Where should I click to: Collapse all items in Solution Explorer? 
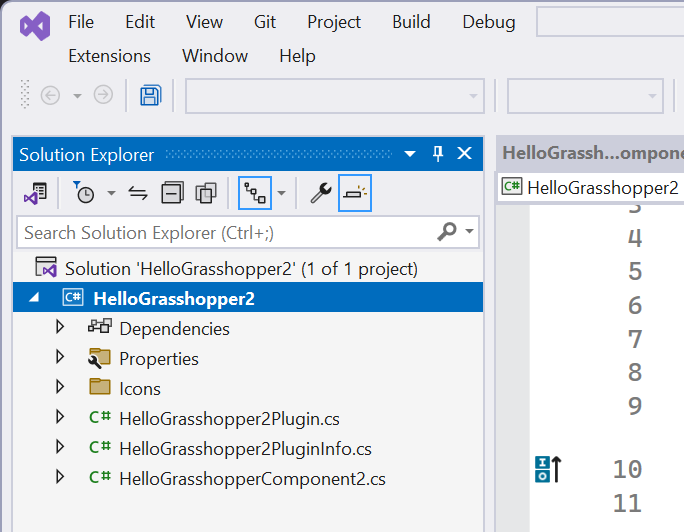[x=172, y=193]
